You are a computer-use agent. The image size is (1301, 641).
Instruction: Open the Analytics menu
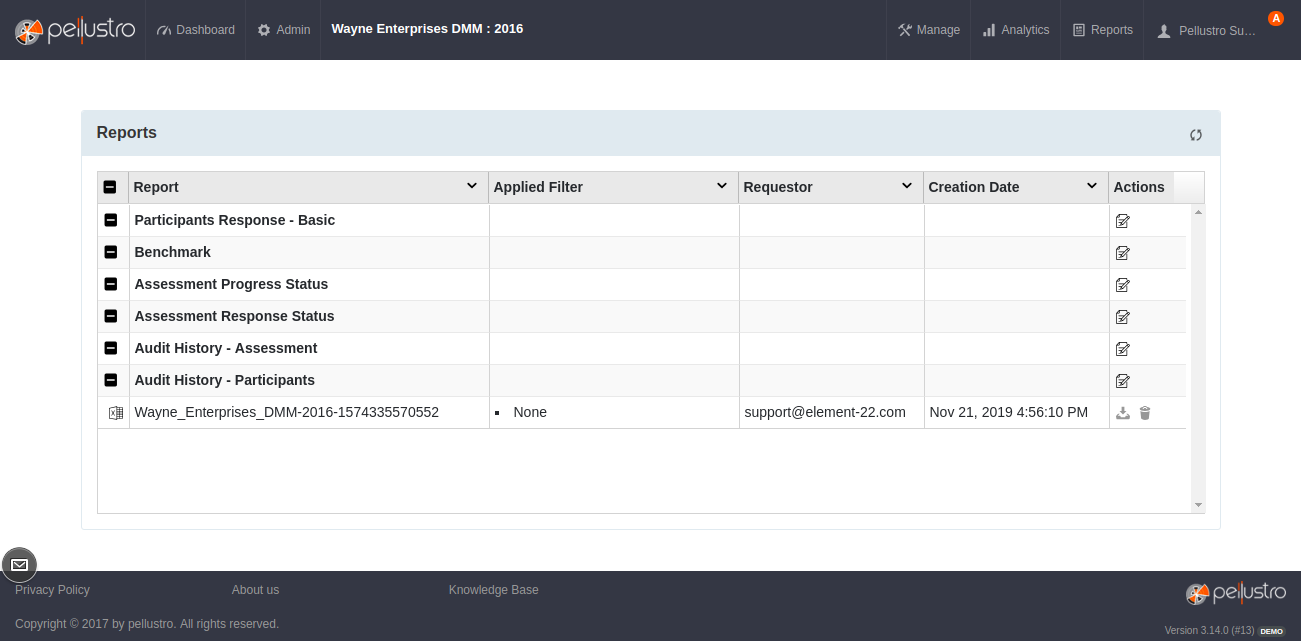(1016, 30)
